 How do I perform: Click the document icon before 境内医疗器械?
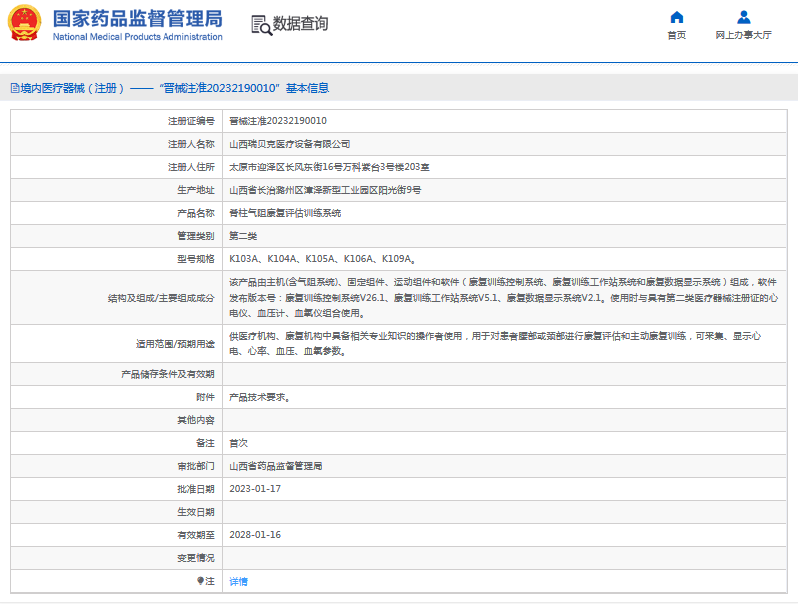click(15, 89)
